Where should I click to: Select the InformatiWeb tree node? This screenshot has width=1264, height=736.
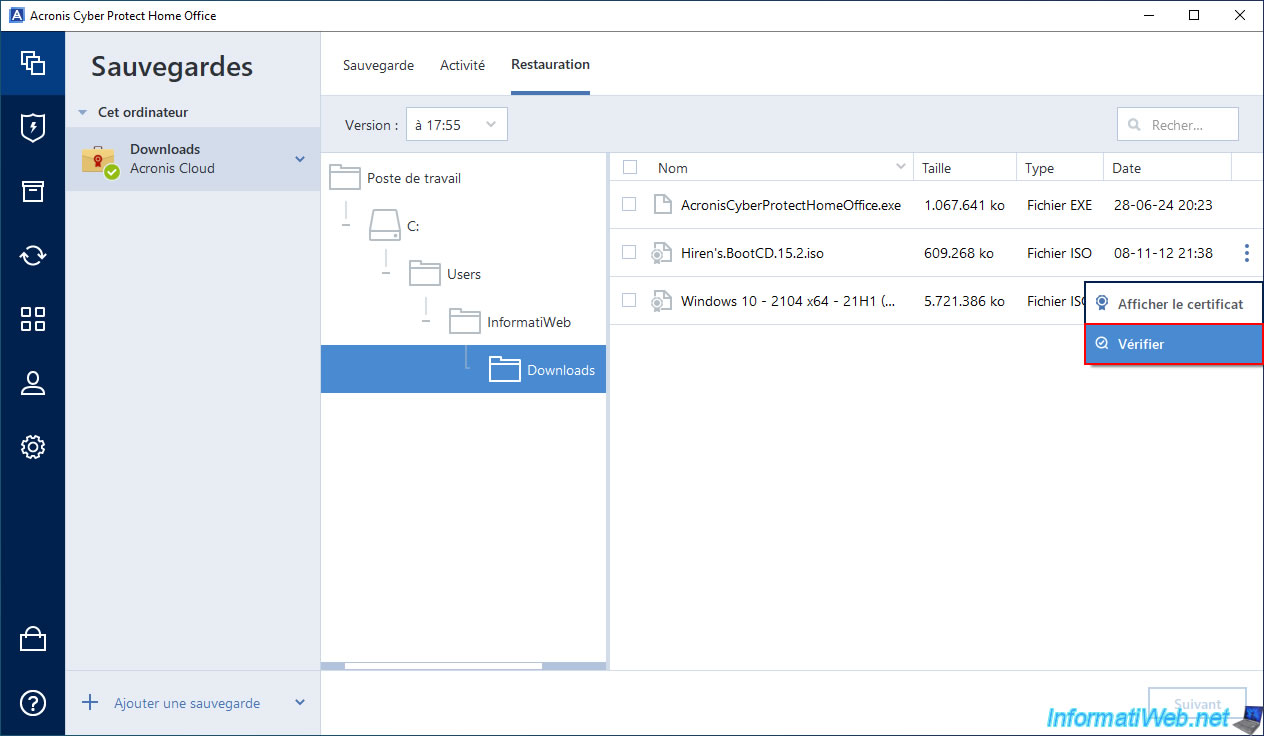(x=529, y=322)
